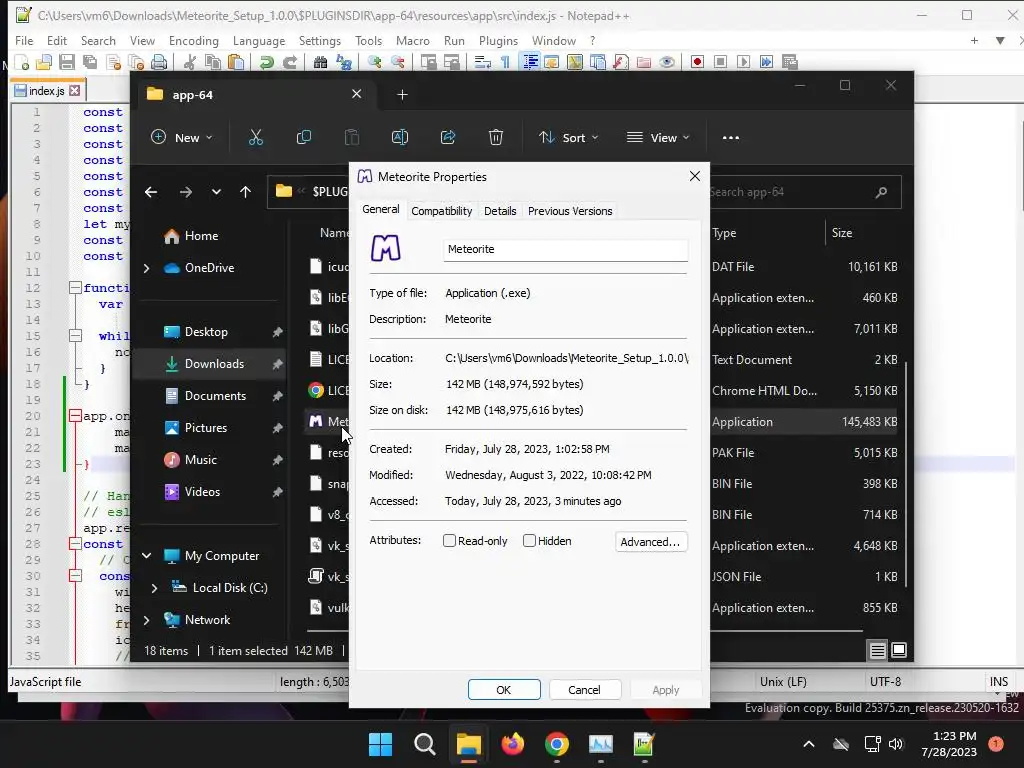Open Windows Start menu on the taskbar
Screen dimensions: 1024x768
[x=380, y=744]
